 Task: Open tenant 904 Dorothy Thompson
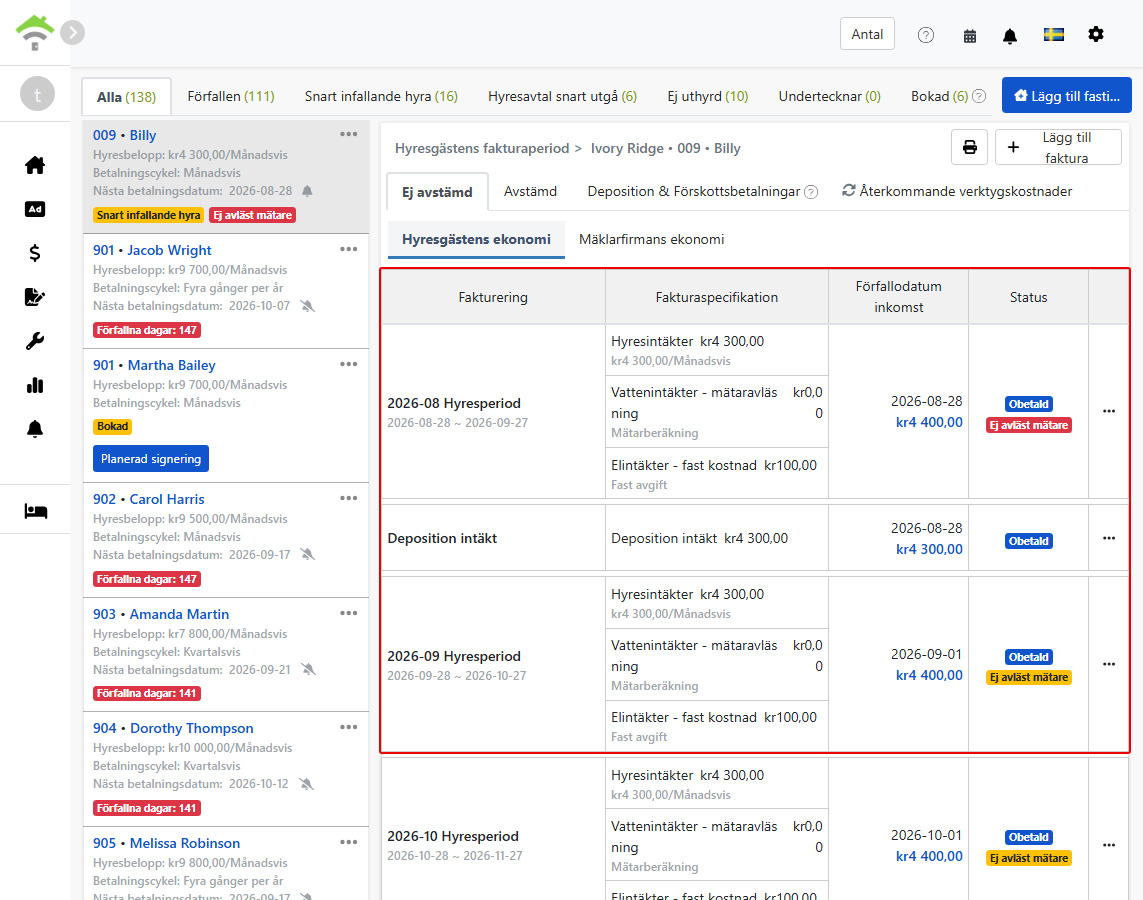point(173,728)
